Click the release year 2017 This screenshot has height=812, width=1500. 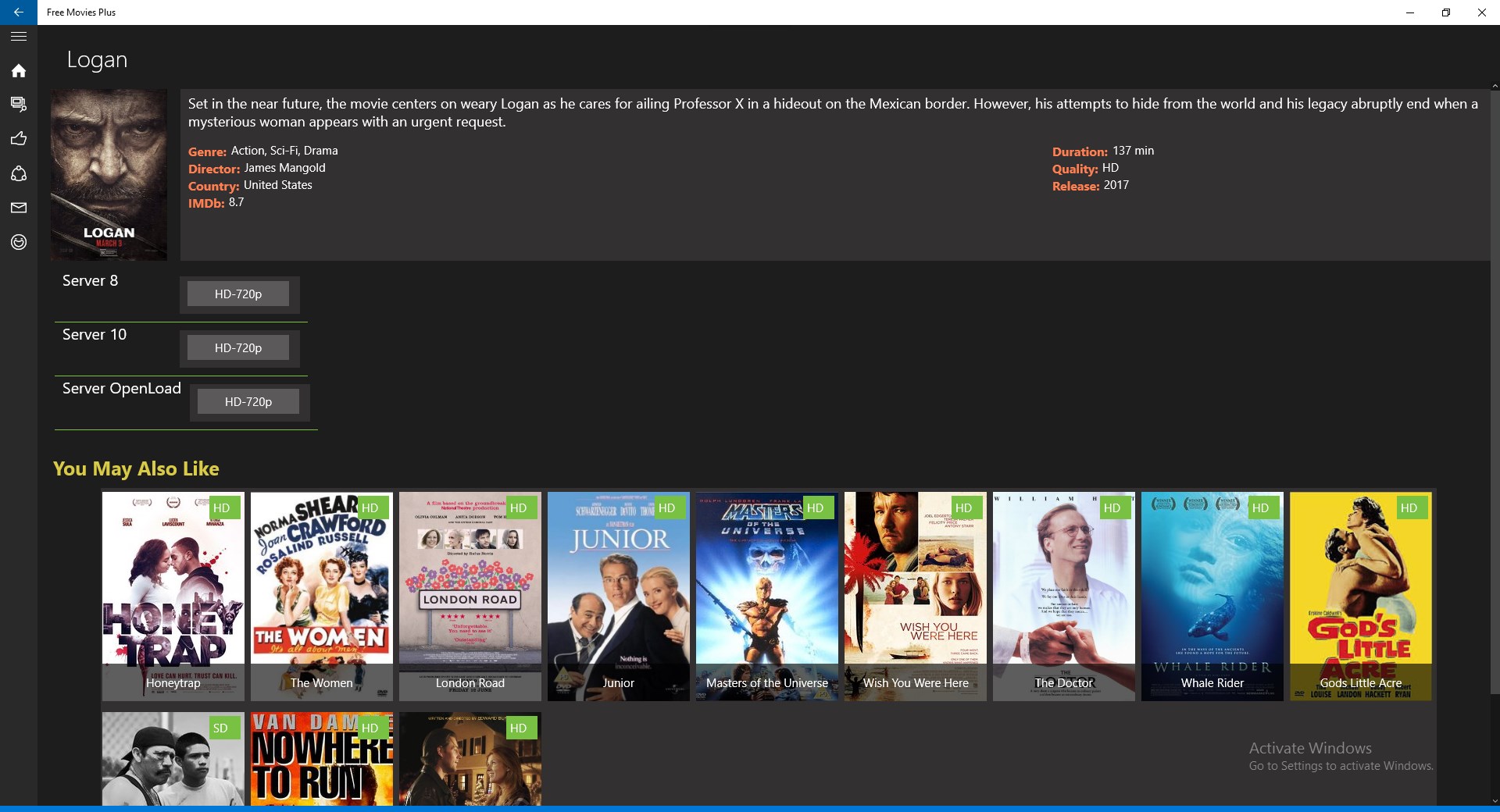click(x=1116, y=185)
